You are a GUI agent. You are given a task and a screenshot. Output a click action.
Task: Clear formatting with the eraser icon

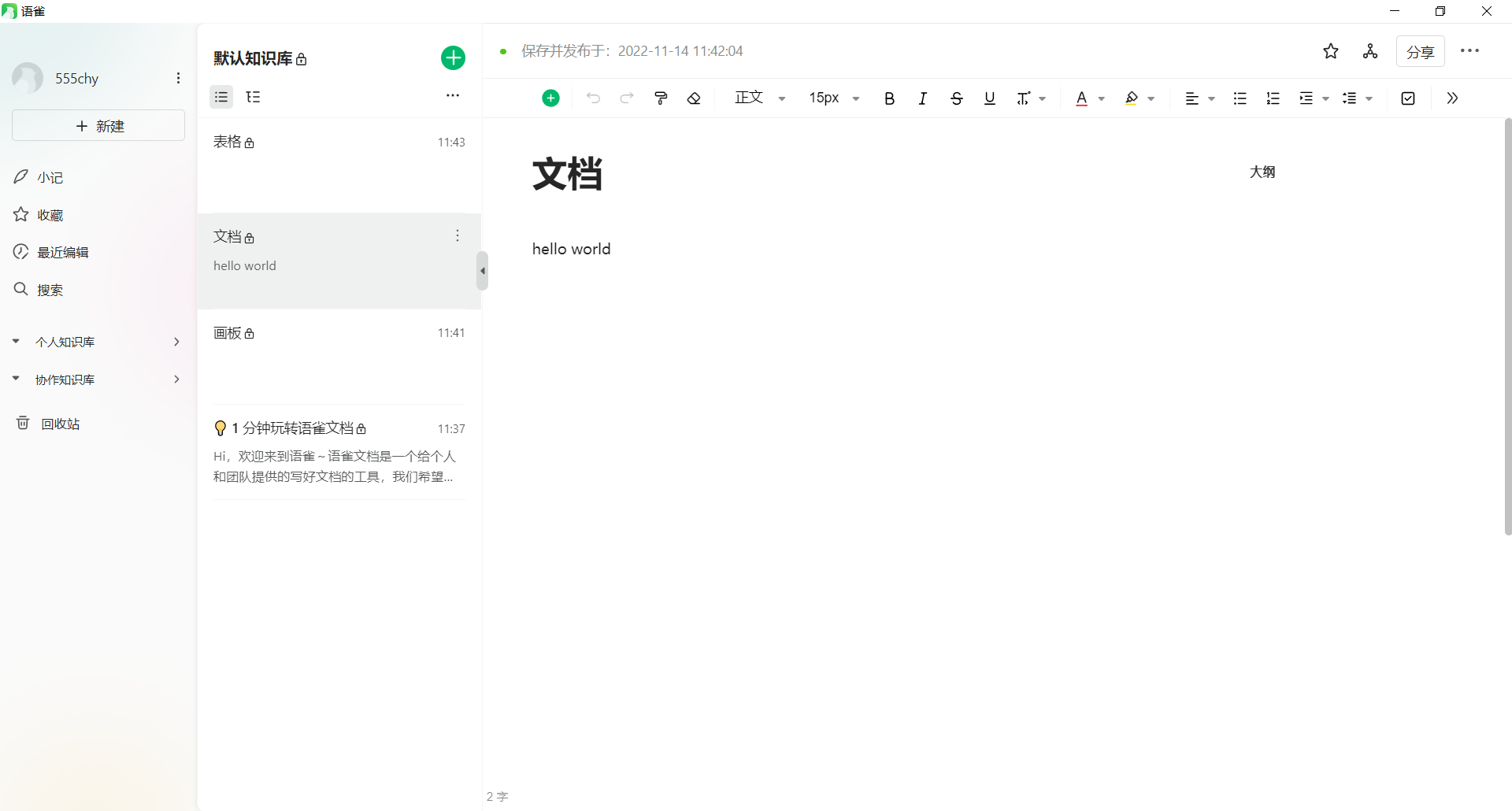pyautogui.click(x=694, y=98)
